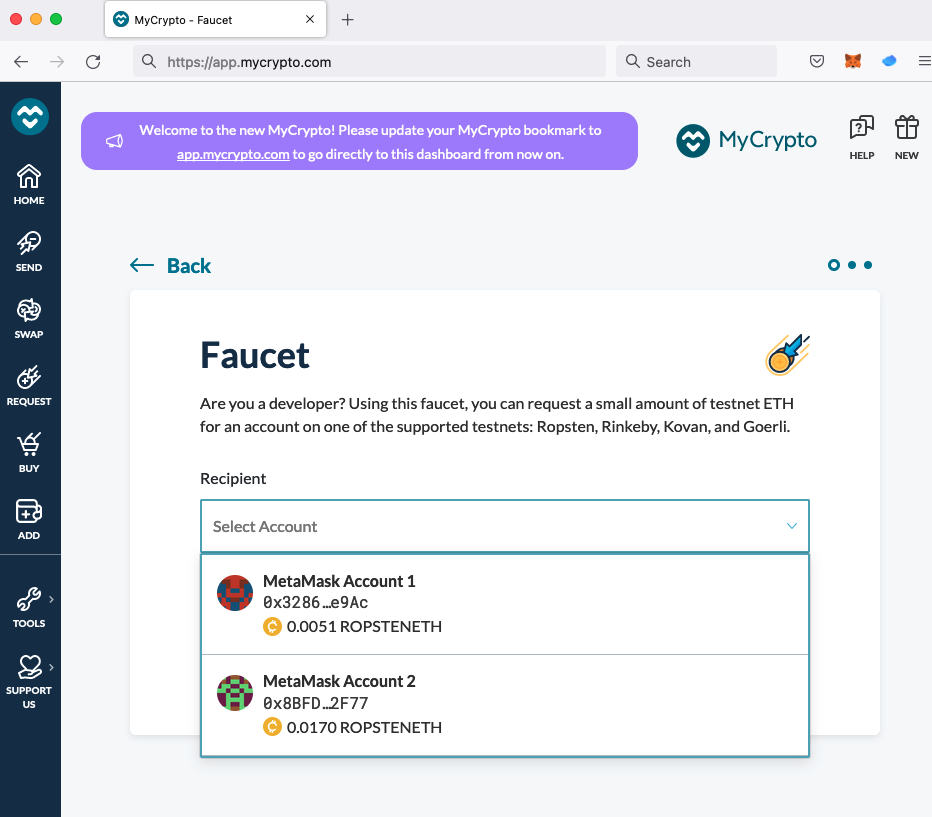
Task: Click the announcement megaphone icon
Action: coord(114,141)
